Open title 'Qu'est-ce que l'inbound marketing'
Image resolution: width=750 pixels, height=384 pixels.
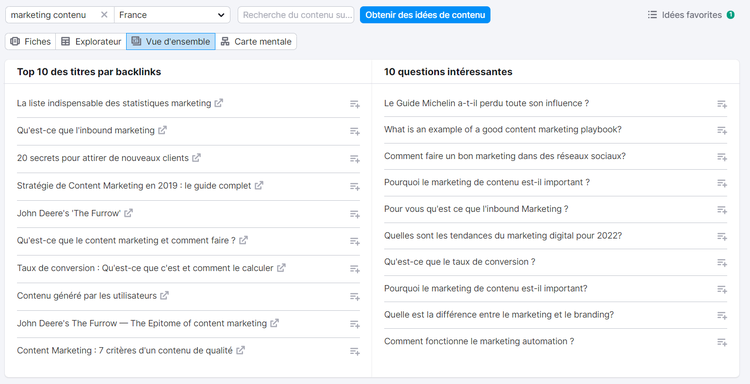pyautogui.click(x=86, y=130)
